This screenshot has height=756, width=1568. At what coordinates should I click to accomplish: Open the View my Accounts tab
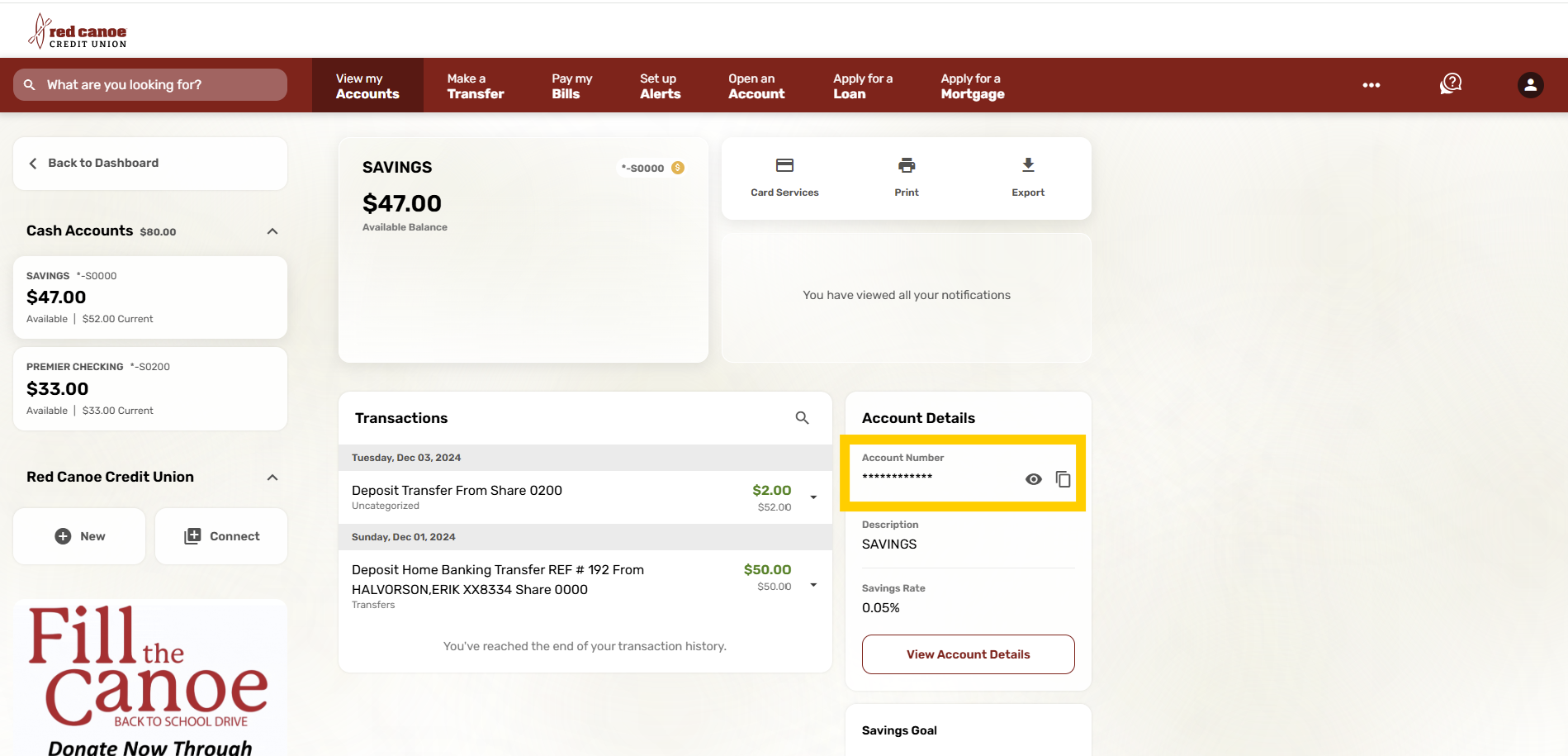point(367,85)
